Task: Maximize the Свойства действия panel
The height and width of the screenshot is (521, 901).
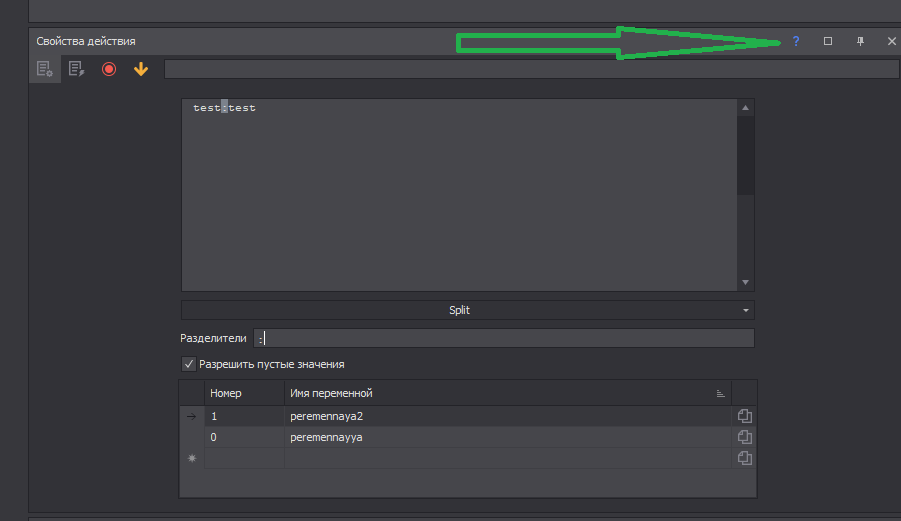Action: click(x=828, y=41)
